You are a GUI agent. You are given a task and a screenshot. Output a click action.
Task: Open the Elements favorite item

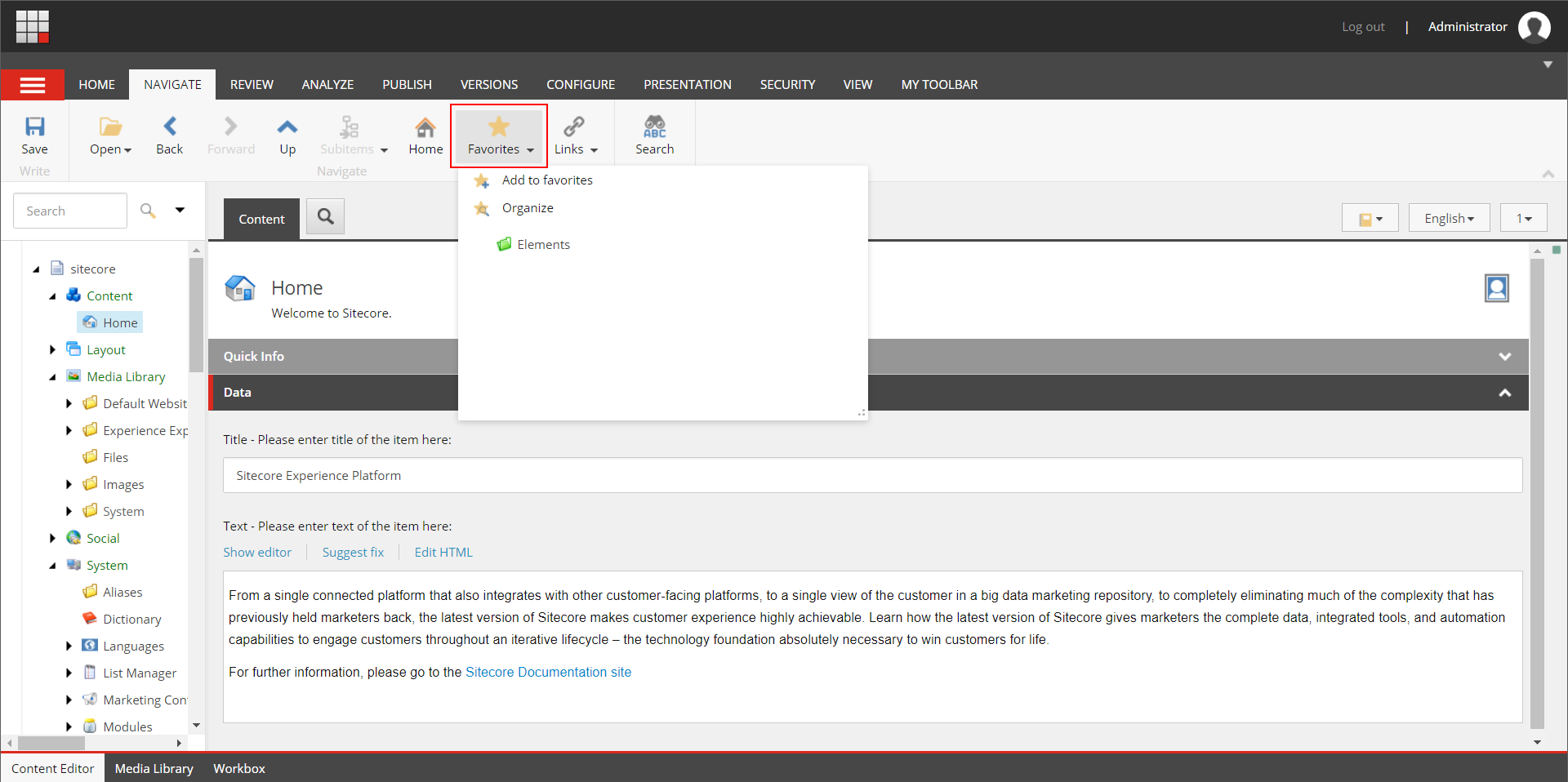click(534, 244)
